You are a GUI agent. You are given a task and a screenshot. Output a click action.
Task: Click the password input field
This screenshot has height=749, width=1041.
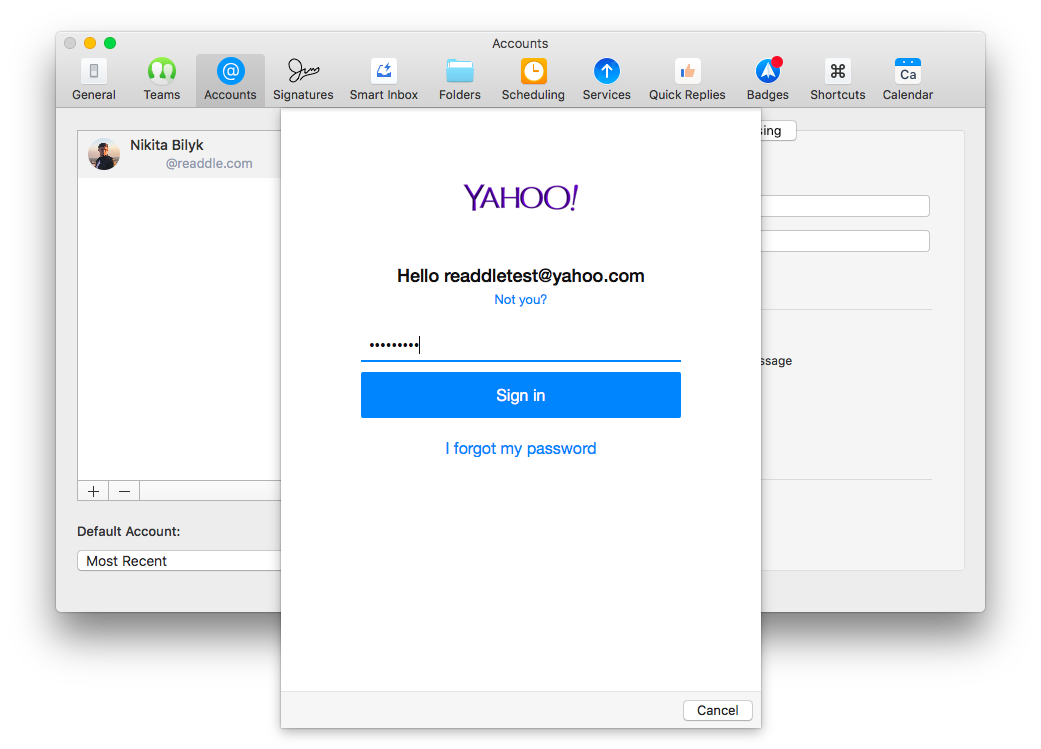(520, 344)
